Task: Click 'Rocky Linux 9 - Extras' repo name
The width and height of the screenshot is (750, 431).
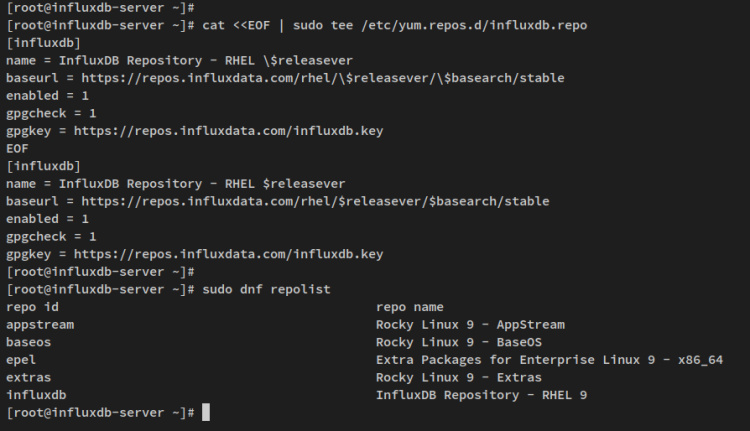Action: pyautogui.click(x=459, y=377)
